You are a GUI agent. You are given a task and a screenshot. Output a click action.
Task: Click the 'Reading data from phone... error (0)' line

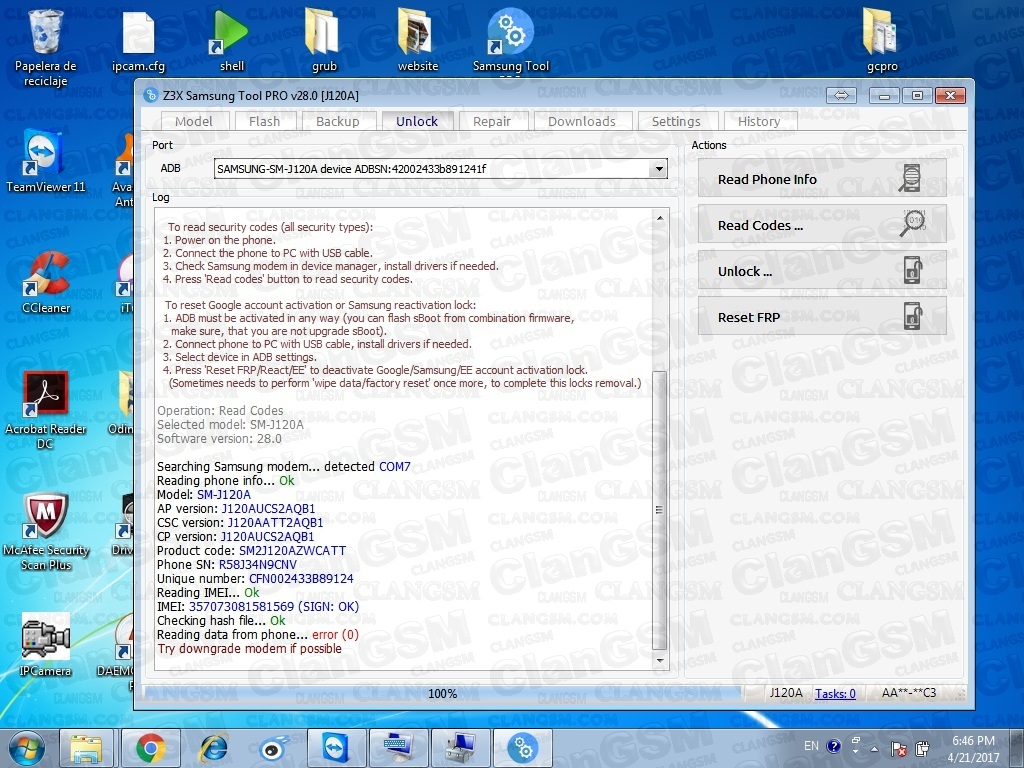(257, 635)
